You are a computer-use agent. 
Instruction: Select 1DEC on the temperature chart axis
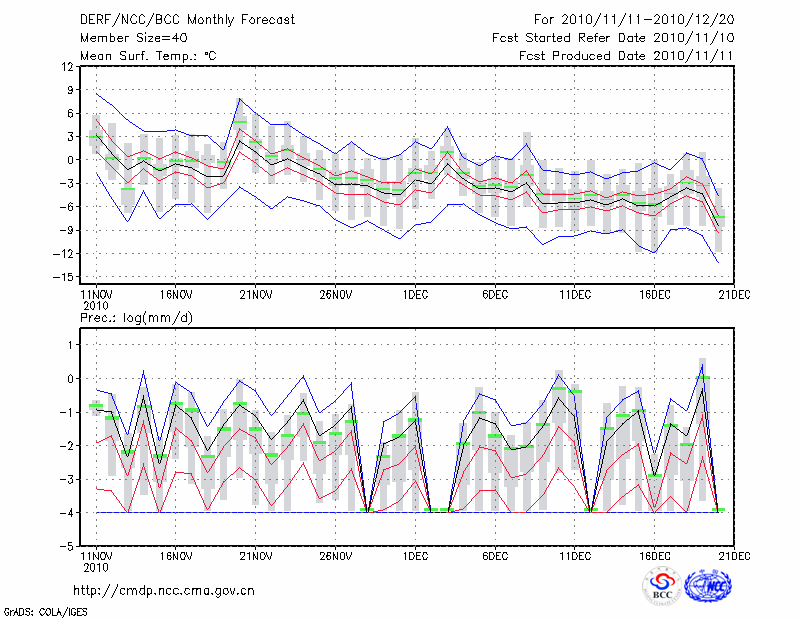point(415,295)
